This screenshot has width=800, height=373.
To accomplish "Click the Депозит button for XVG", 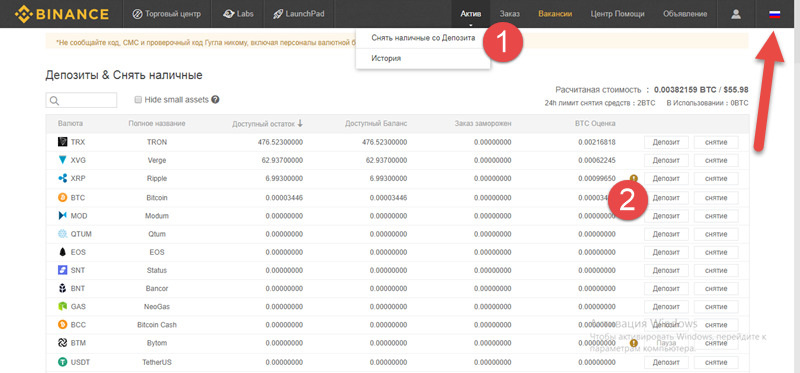I will (666, 160).
